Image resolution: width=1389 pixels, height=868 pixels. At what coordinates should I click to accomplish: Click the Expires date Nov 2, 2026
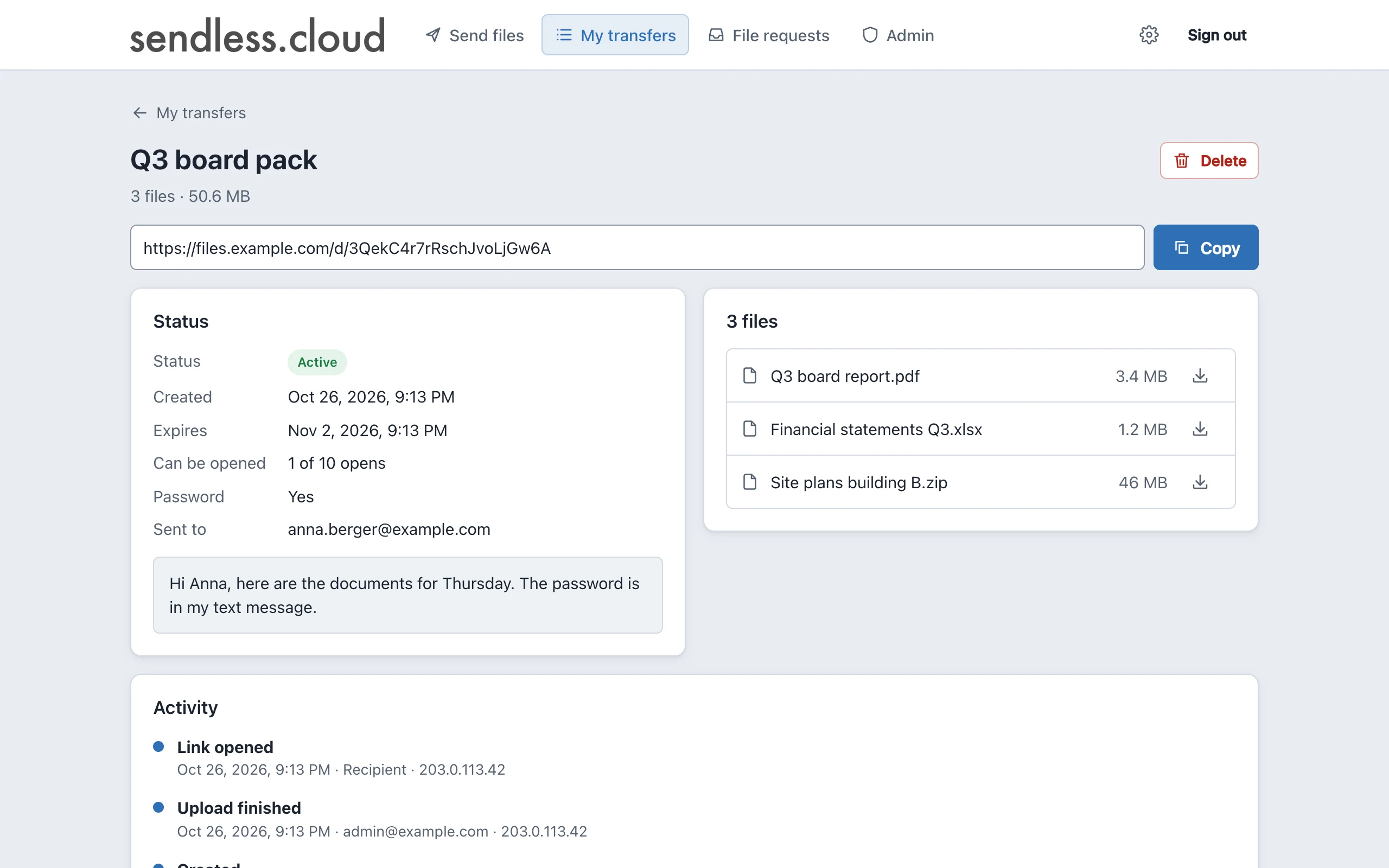click(367, 431)
